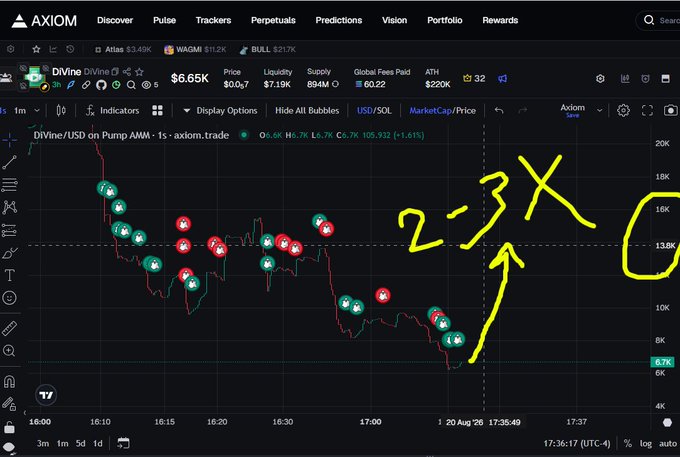Viewport: 680px width, 457px height.
Task: Open the settings cog in the token header
Action: tap(600, 78)
